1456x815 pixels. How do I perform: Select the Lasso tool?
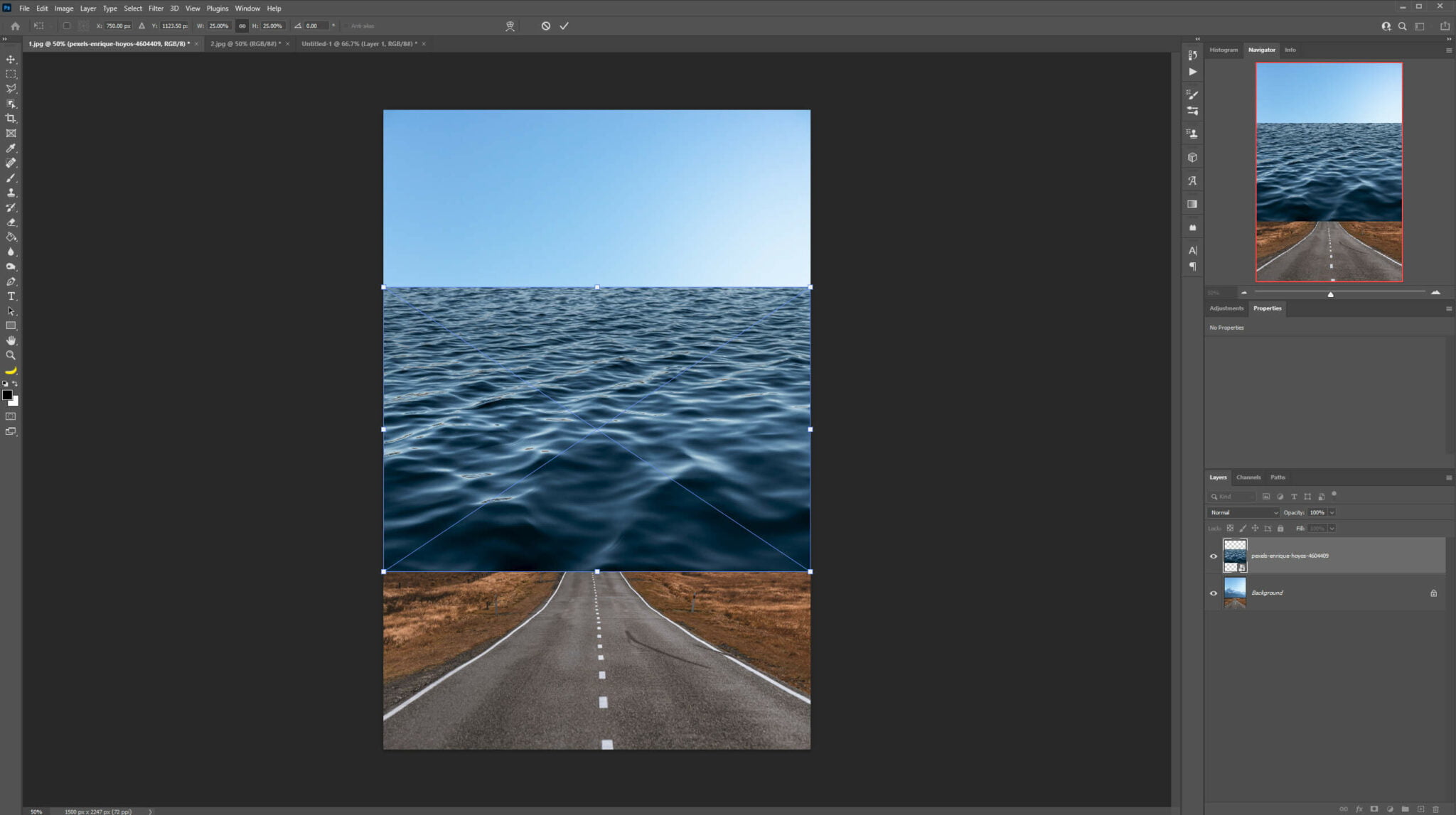click(x=11, y=89)
